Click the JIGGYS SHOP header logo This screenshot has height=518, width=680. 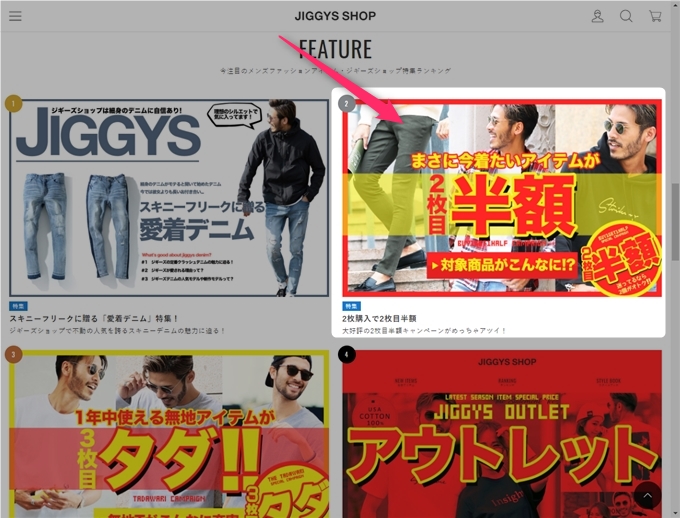335,16
